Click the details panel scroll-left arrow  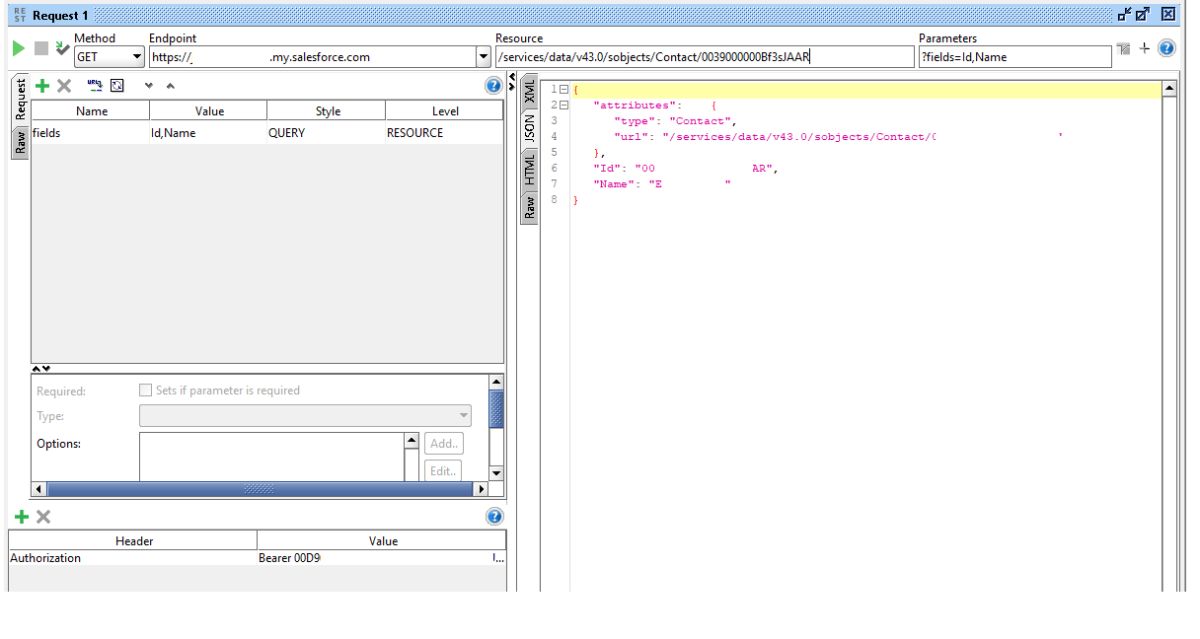click(40, 489)
